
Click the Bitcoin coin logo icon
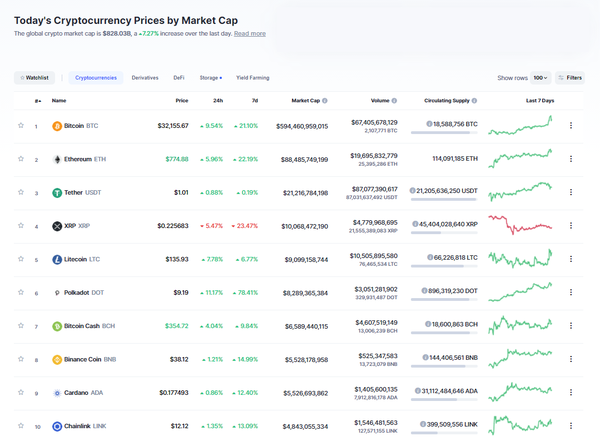[x=57, y=126]
